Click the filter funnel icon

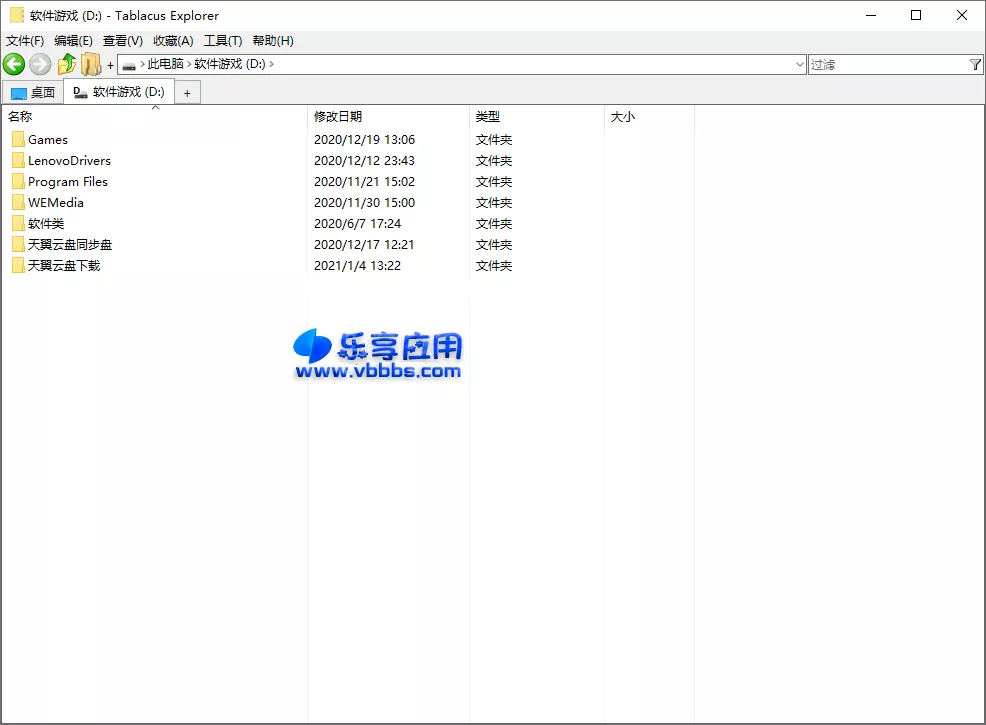975,64
